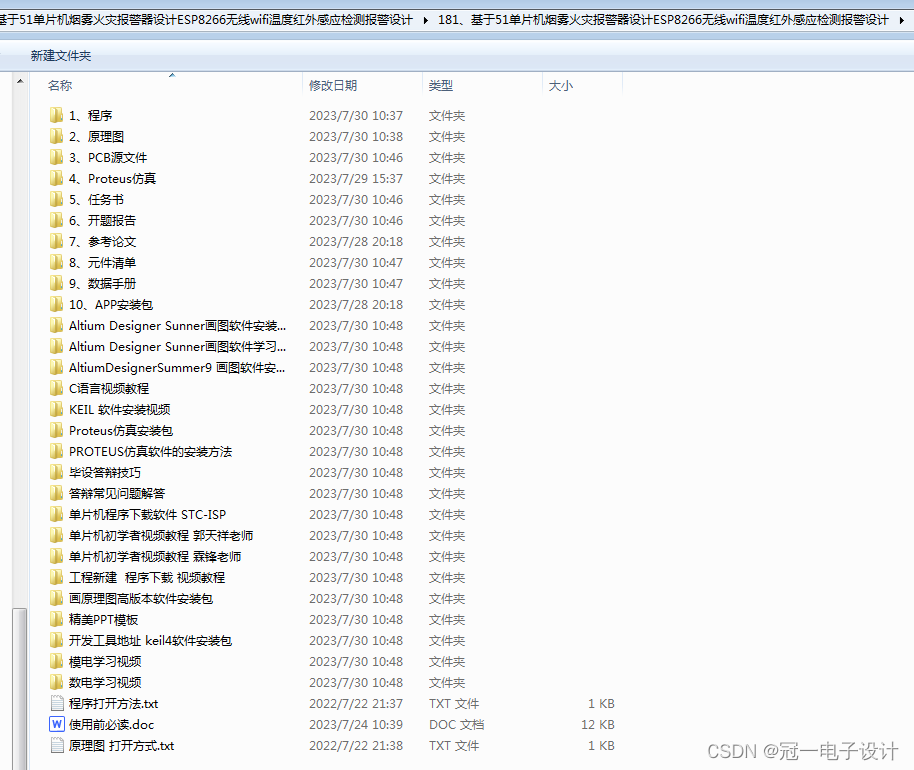Click the scroll-up arrow of the left pane
This screenshot has width=914, height=770.
pyautogui.click(x=20, y=81)
